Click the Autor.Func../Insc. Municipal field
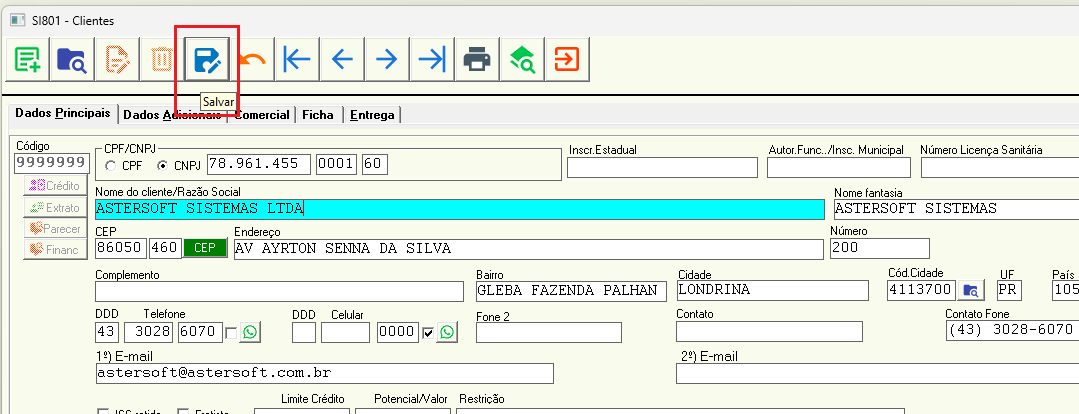The width and height of the screenshot is (1079, 414). click(x=838, y=168)
